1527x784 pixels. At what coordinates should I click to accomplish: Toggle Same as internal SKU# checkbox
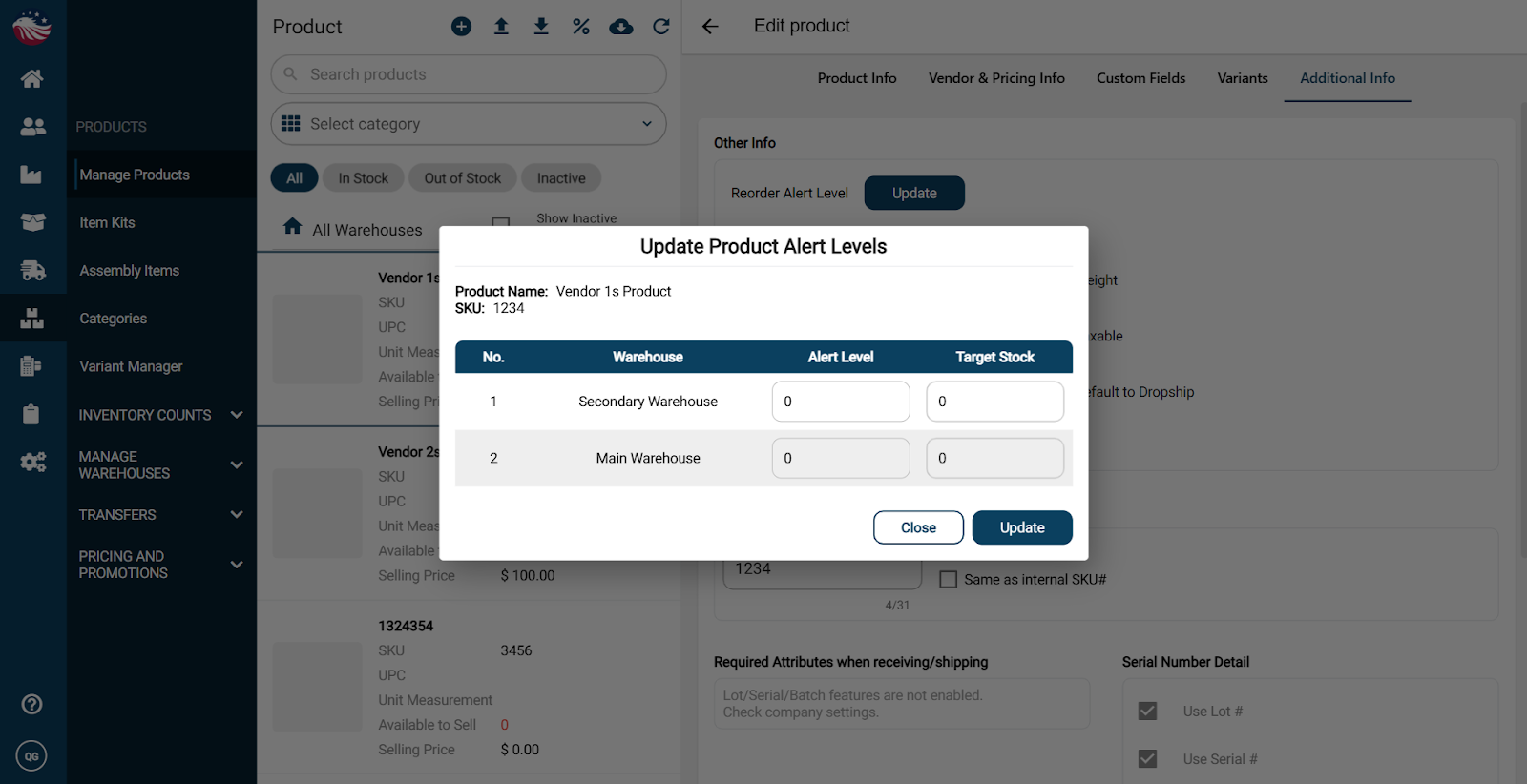pos(949,580)
